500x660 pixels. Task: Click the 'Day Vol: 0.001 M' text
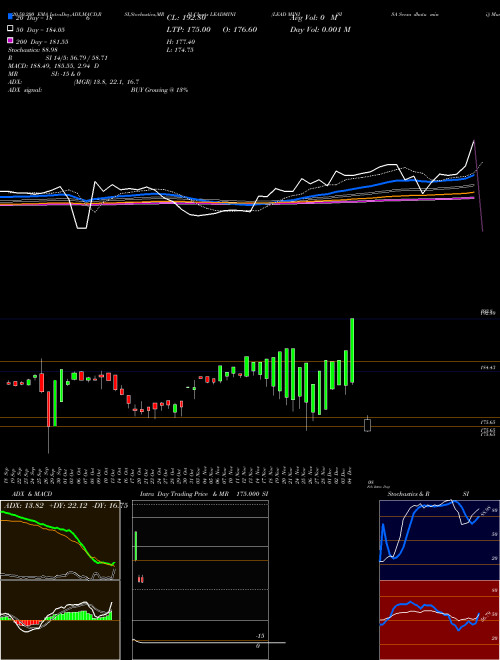coord(320,29)
